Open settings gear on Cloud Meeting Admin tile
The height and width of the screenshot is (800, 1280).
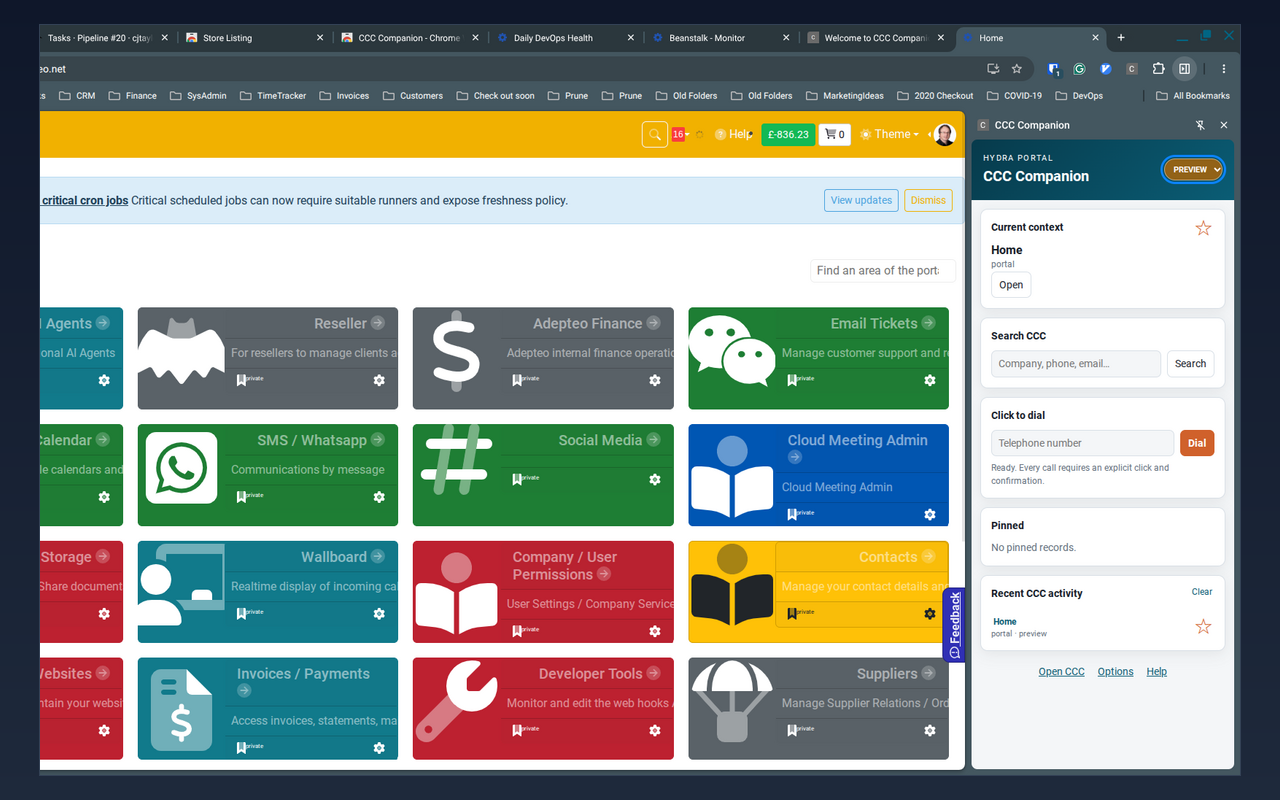coord(930,514)
